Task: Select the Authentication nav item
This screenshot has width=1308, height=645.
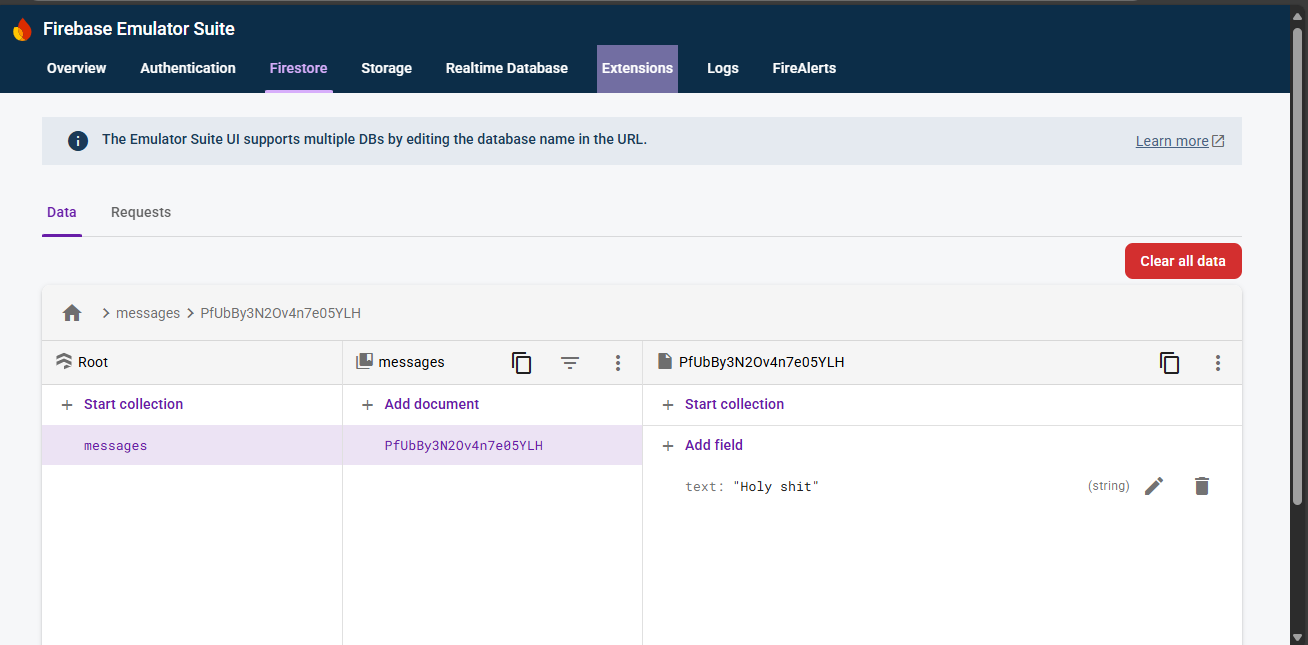Action: 187,68
